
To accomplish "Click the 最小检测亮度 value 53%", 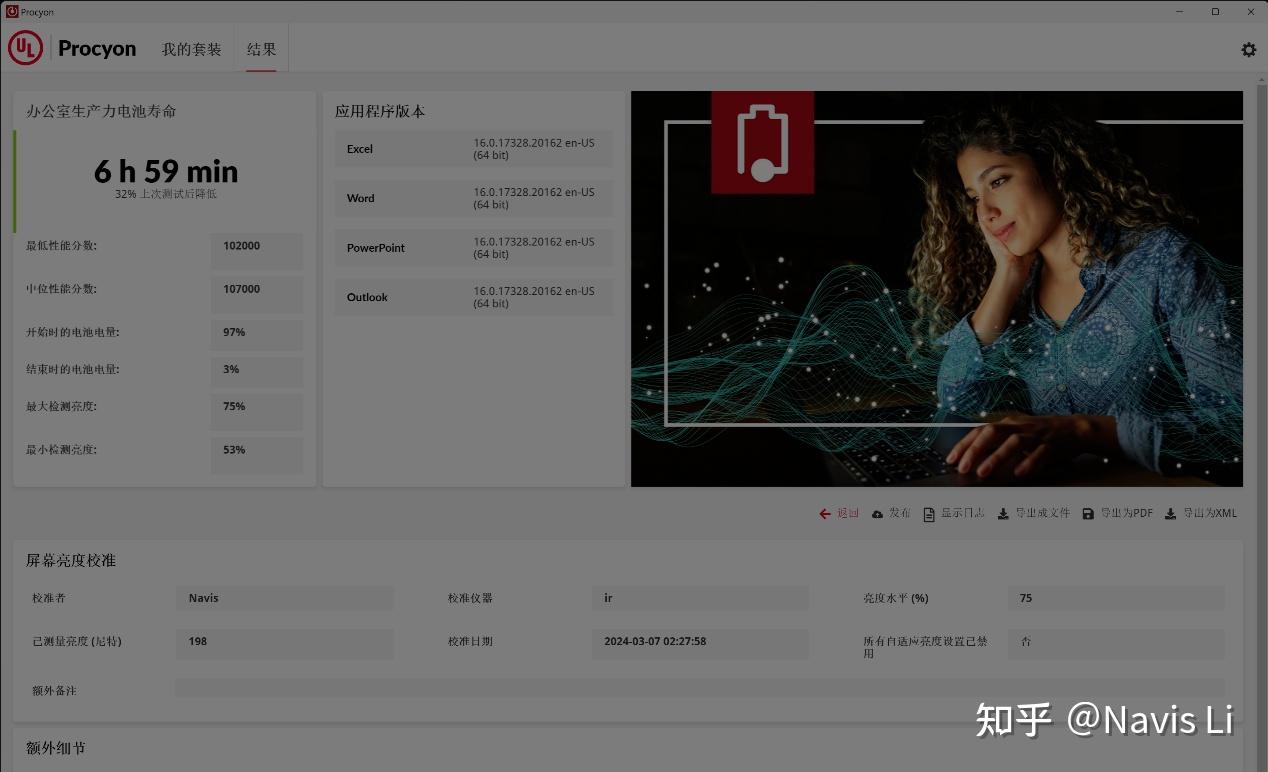I will 257,455.
